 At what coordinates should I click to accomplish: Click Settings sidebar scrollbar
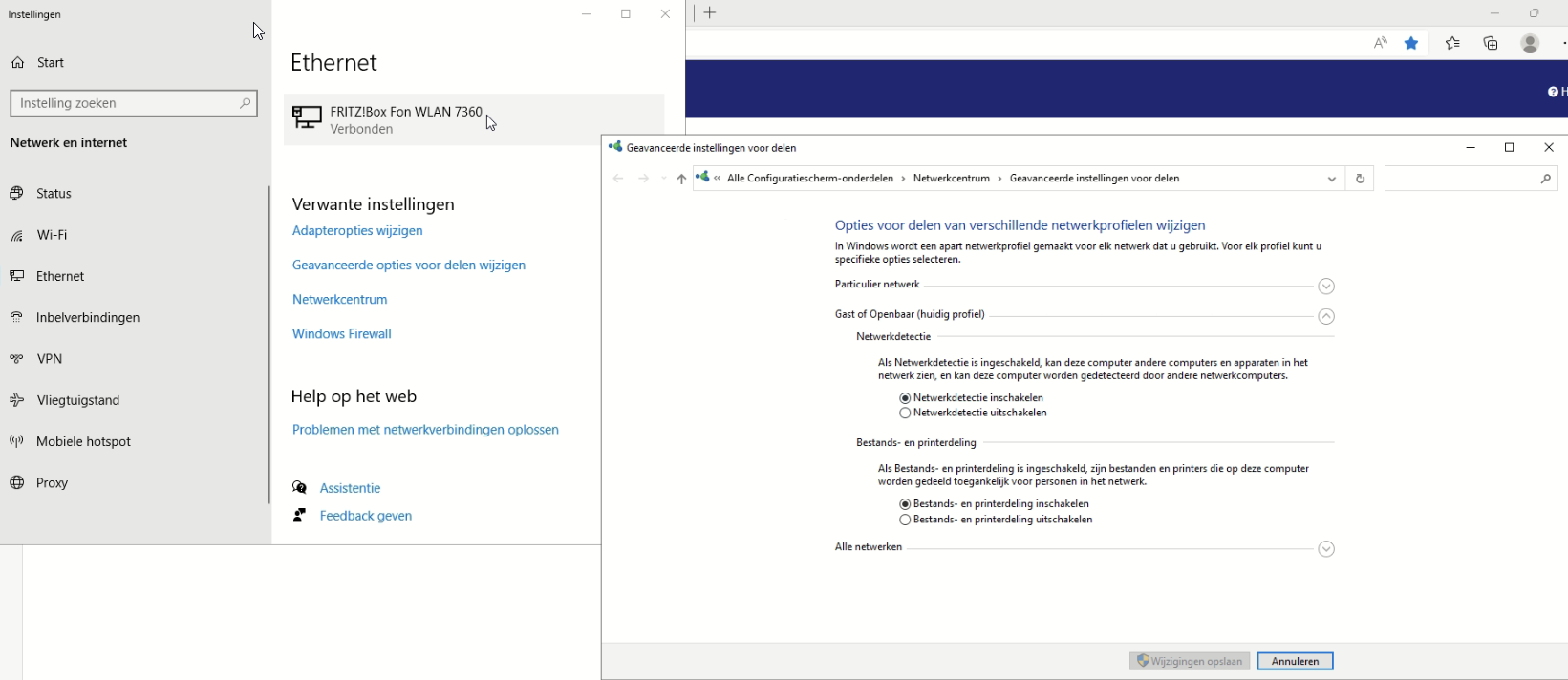click(269, 344)
